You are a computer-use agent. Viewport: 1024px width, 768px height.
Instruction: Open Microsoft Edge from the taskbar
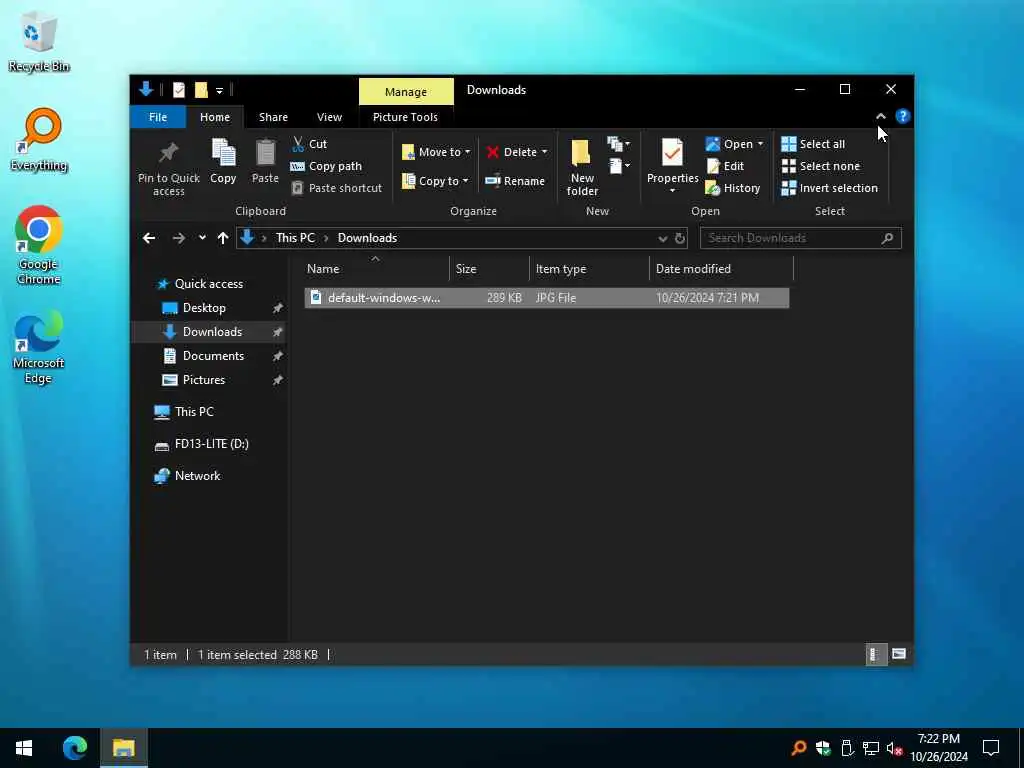pyautogui.click(x=75, y=748)
